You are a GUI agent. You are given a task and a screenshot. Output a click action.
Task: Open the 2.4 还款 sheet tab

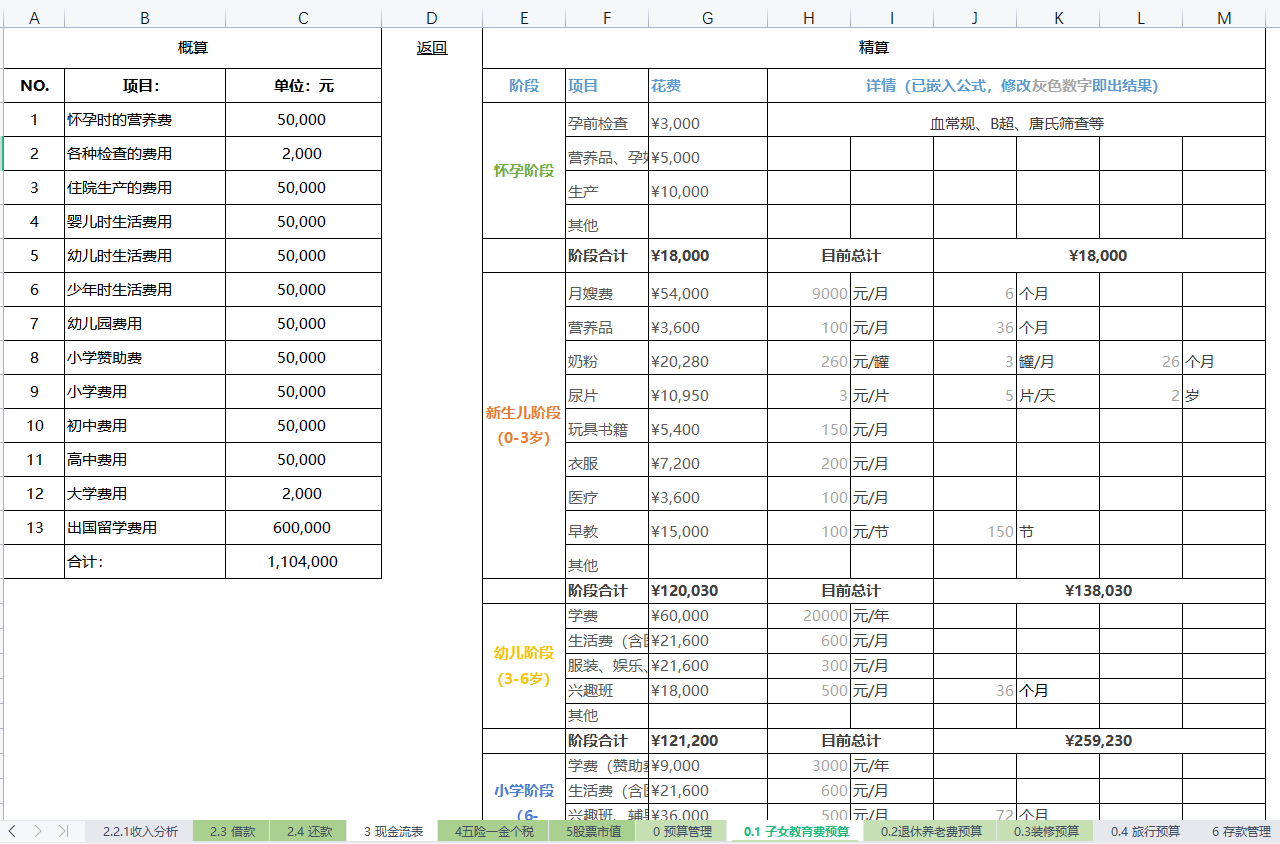click(309, 831)
